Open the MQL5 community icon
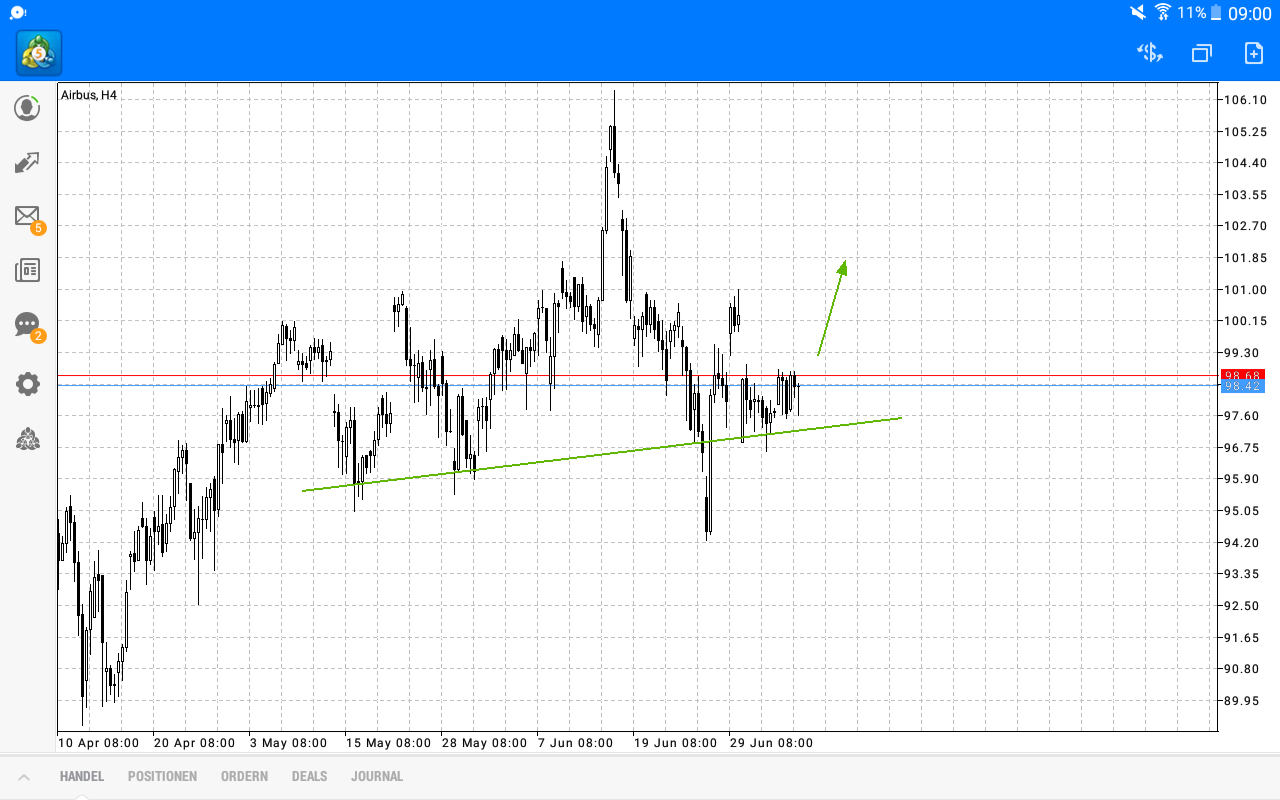Viewport: 1280px width, 800px height. click(27, 439)
